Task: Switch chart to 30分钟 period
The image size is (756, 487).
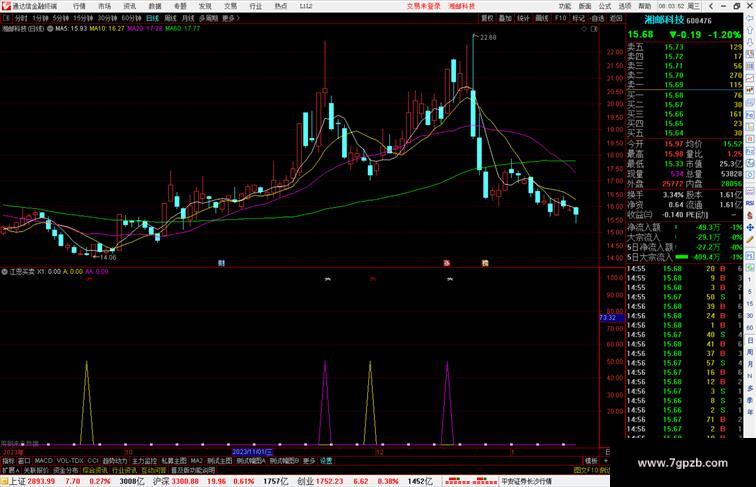Action: (107, 18)
